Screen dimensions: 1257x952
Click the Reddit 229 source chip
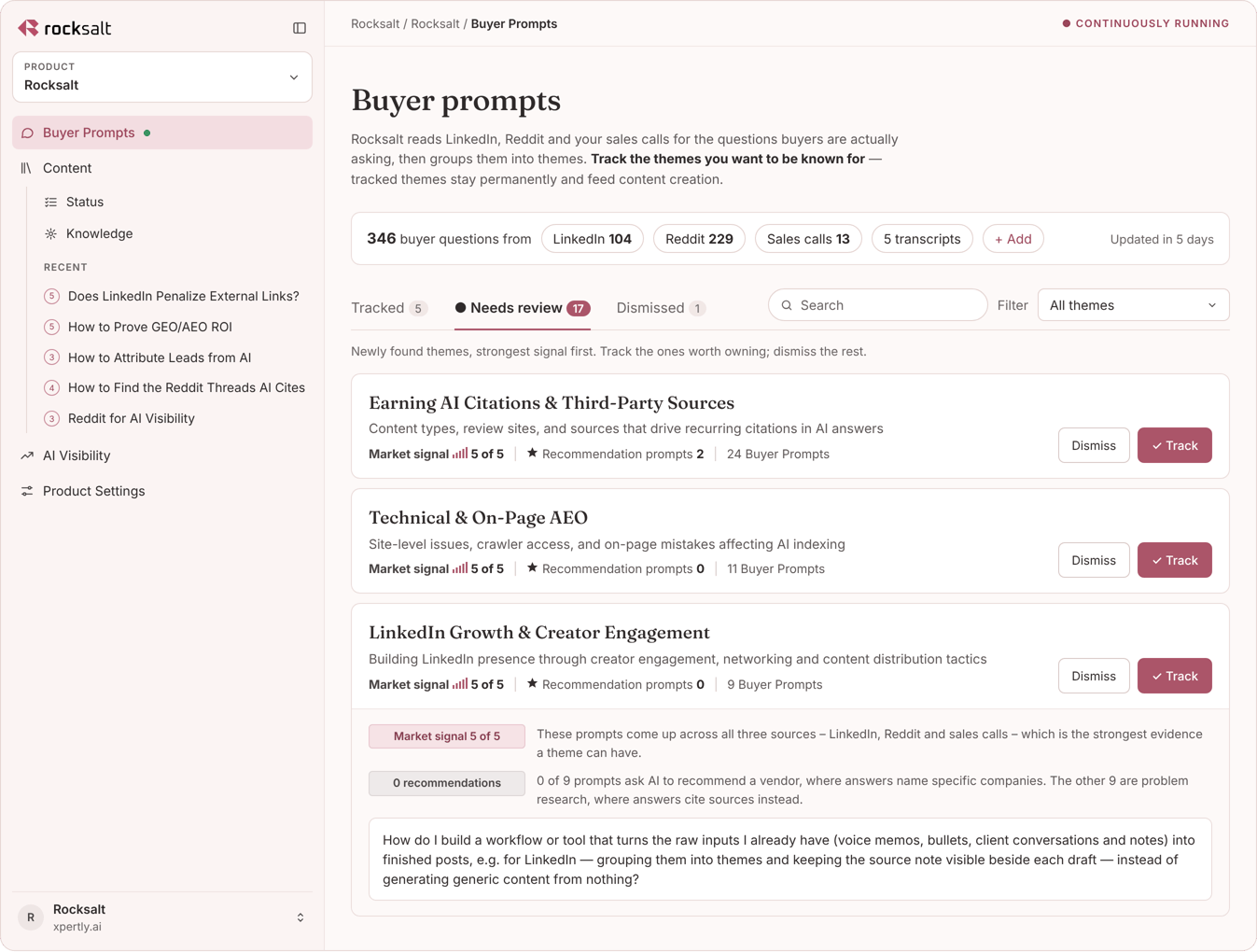(699, 239)
